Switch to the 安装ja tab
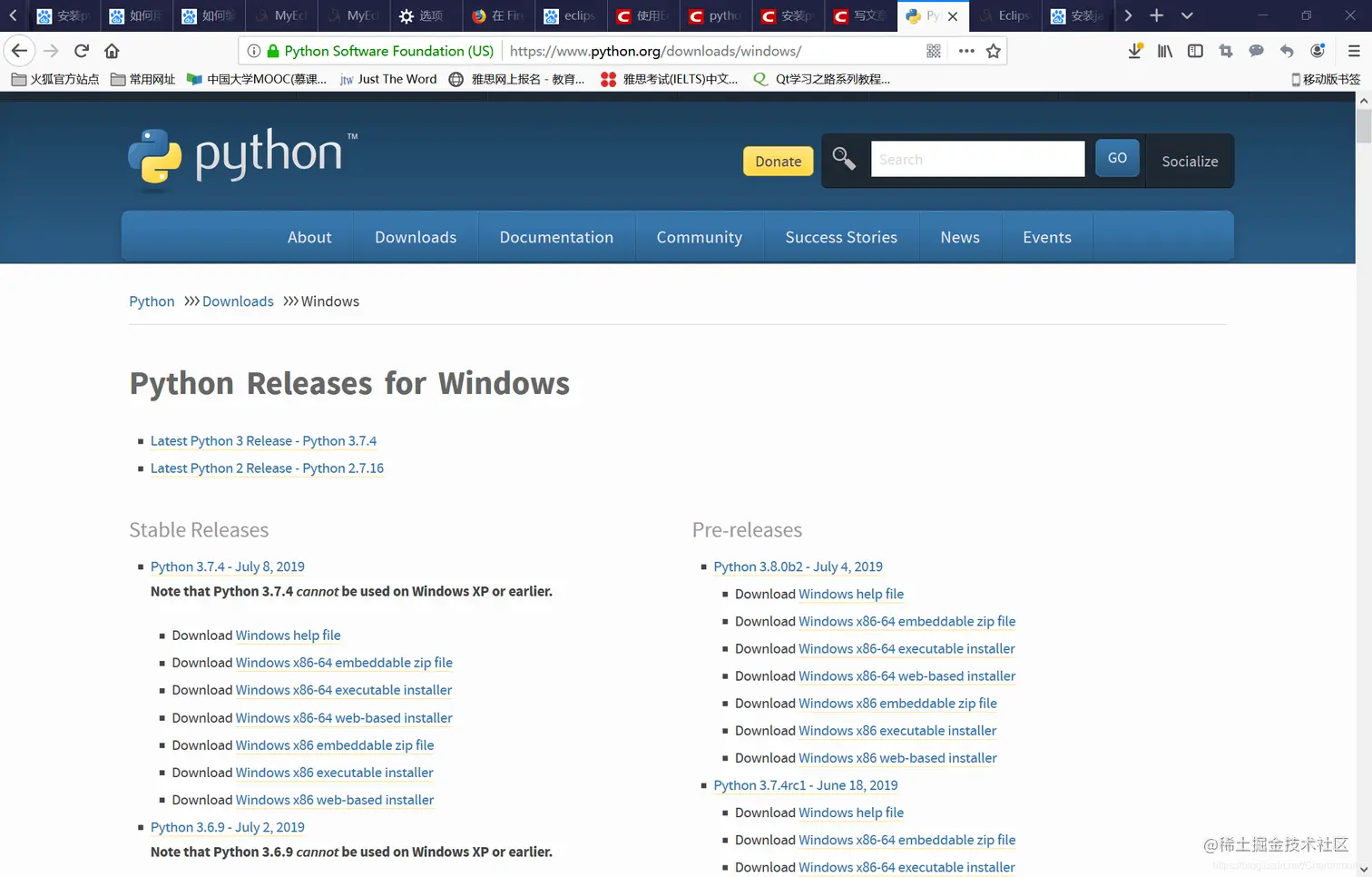The image size is (1372, 877). click(1077, 16)
